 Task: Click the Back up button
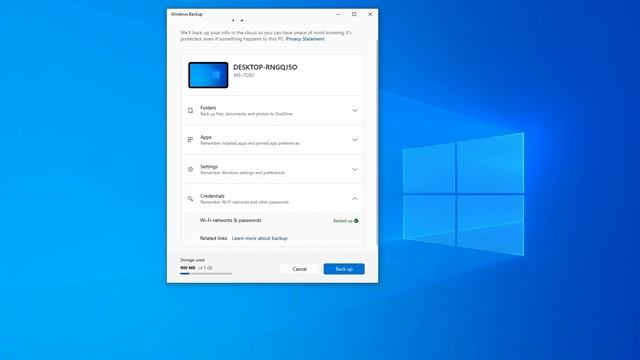[x=344, y=269]
